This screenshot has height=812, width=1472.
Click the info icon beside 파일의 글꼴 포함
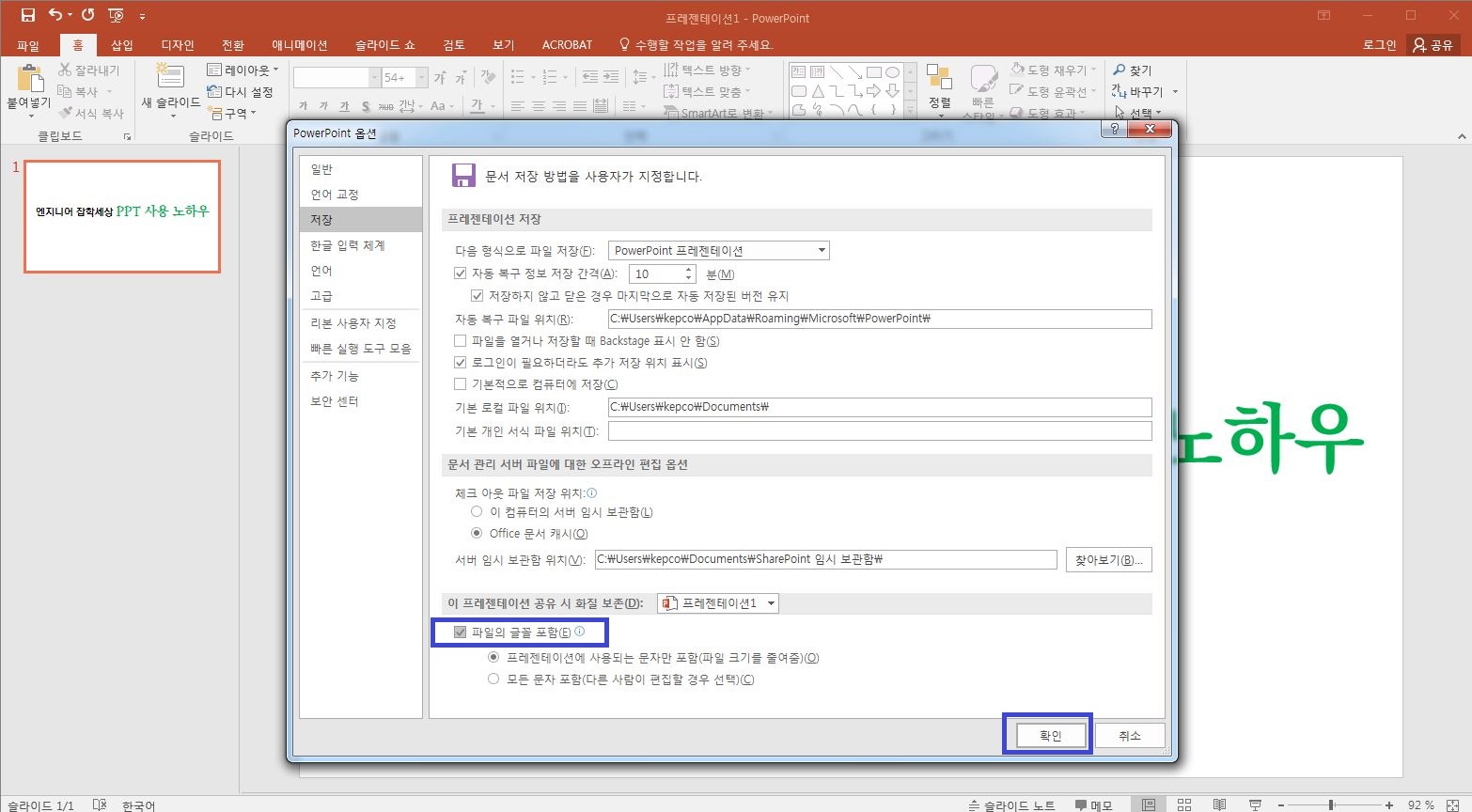[x=579, y=632]
